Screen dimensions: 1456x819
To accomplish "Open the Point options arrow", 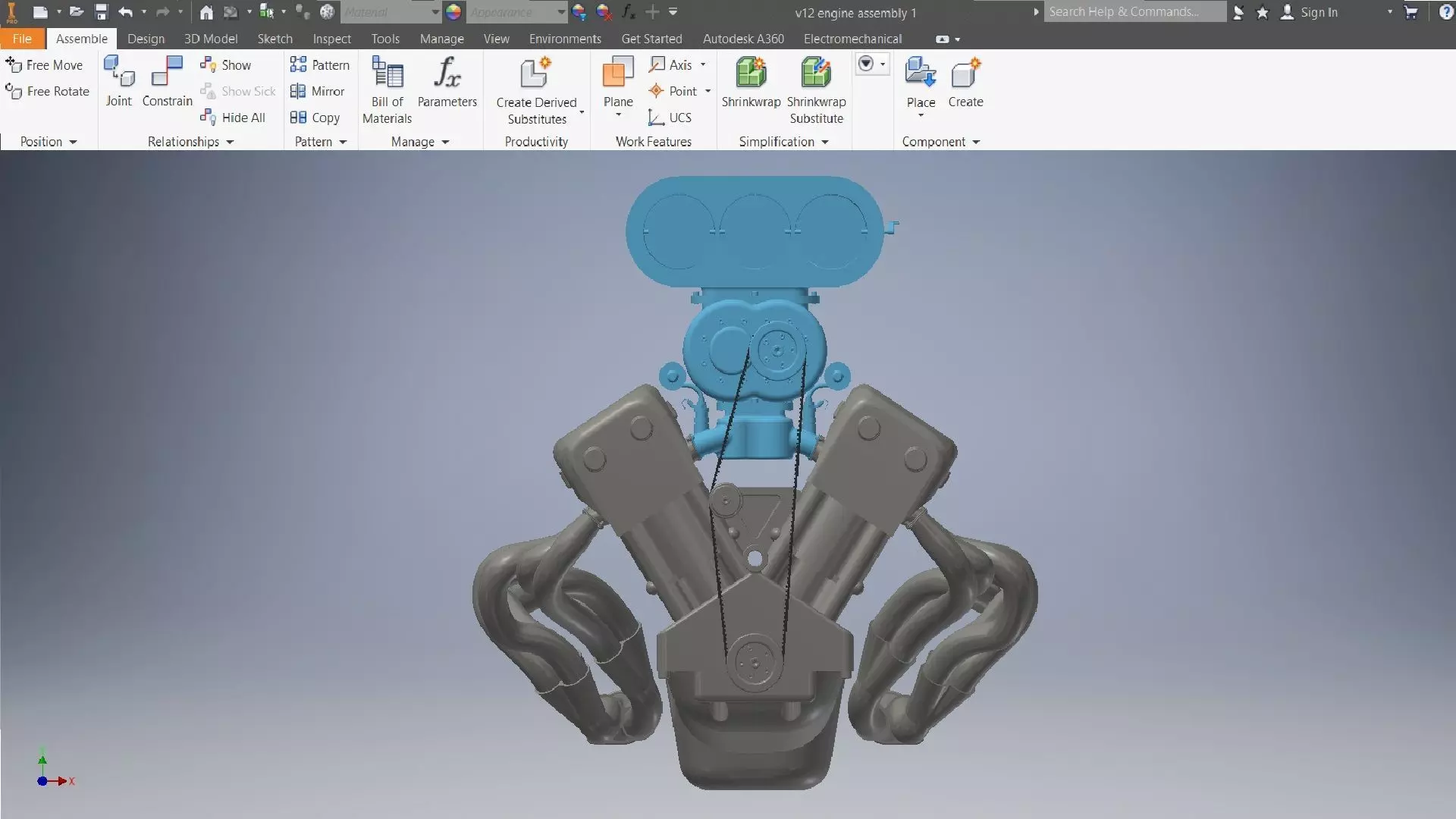I will click(x=708, y=91).
